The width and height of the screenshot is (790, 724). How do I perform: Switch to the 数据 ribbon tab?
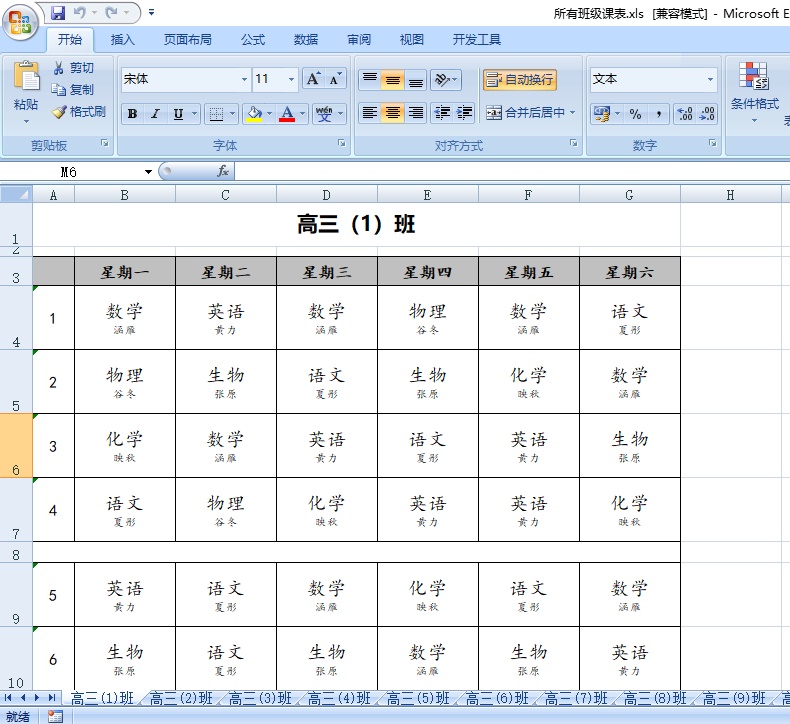click(x=306, y=39)
